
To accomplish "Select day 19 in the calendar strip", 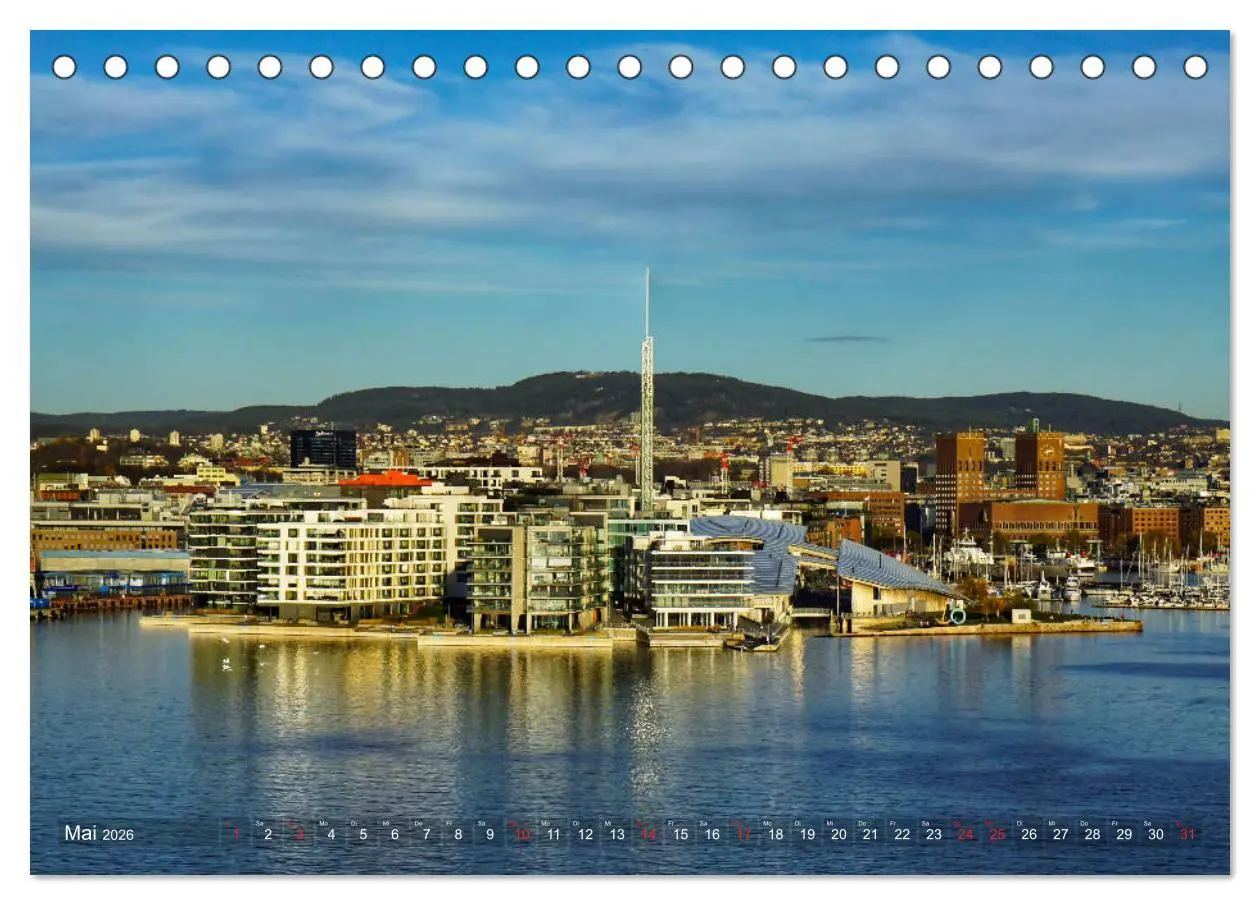I will coord(807,834).
